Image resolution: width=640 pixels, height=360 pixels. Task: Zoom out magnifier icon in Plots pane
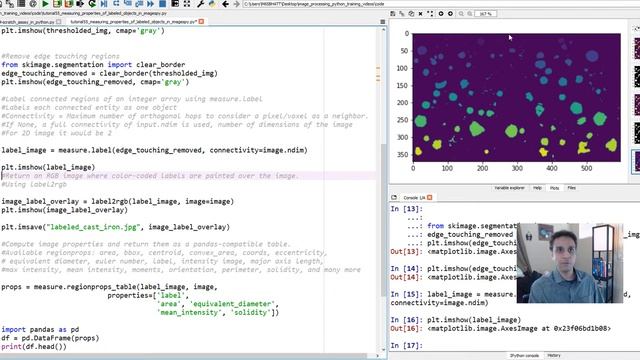click(x=461, y=13)
